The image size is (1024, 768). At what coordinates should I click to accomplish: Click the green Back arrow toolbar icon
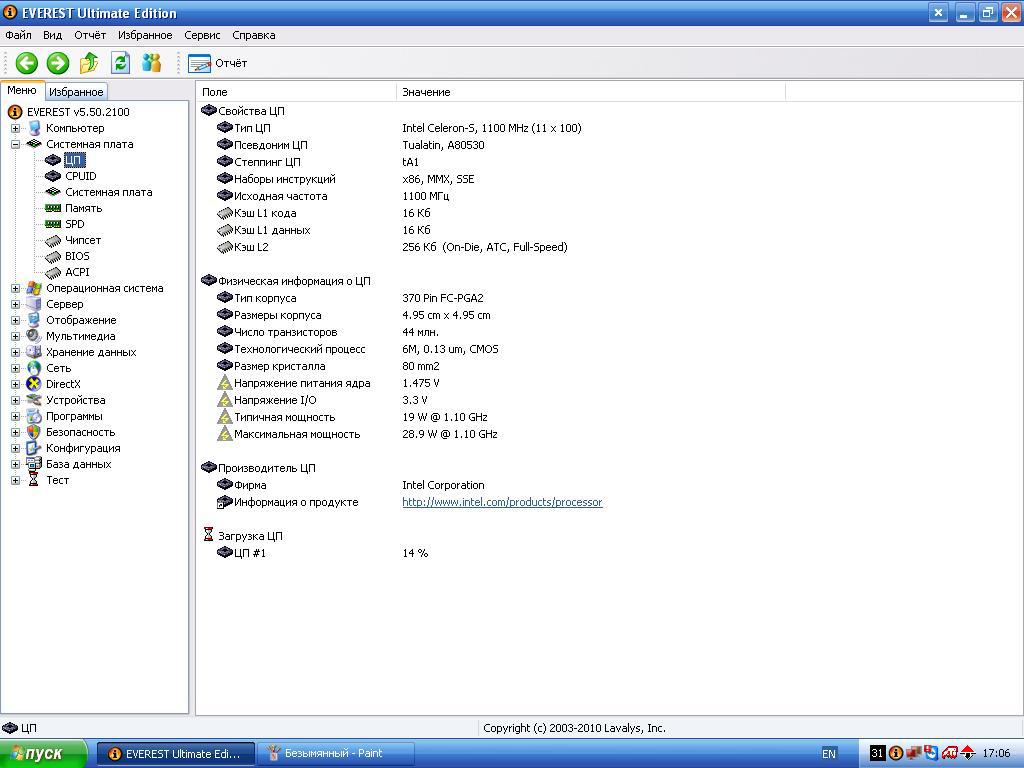27,63
